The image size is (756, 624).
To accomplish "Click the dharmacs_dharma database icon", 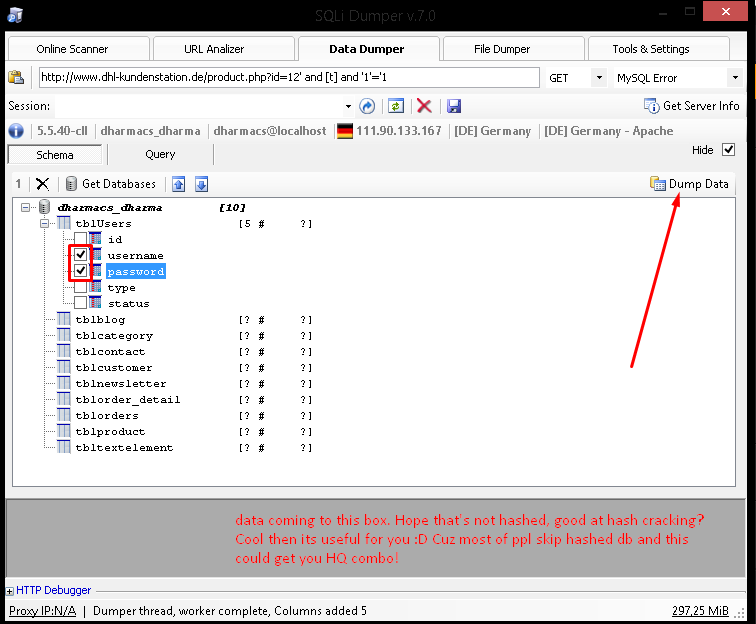I will [44, 207].
